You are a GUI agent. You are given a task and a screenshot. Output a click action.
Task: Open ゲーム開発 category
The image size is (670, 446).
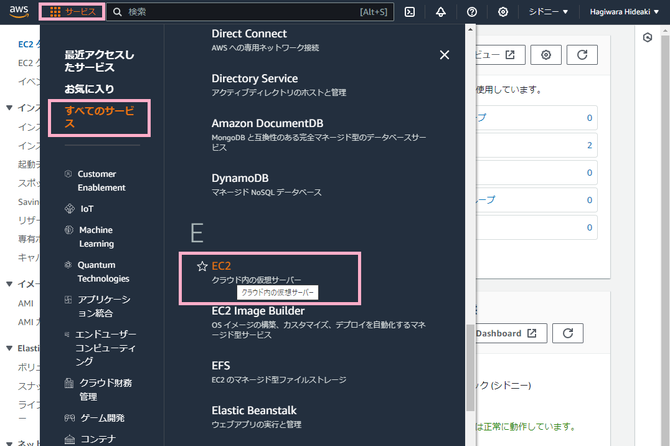coord(103,418)
